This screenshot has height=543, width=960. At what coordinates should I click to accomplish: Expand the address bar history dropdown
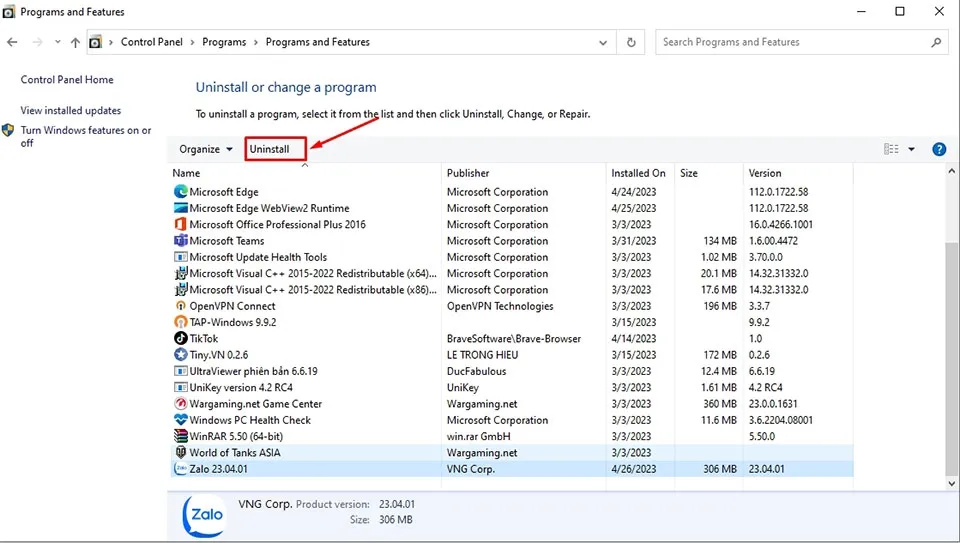[603, 42]
